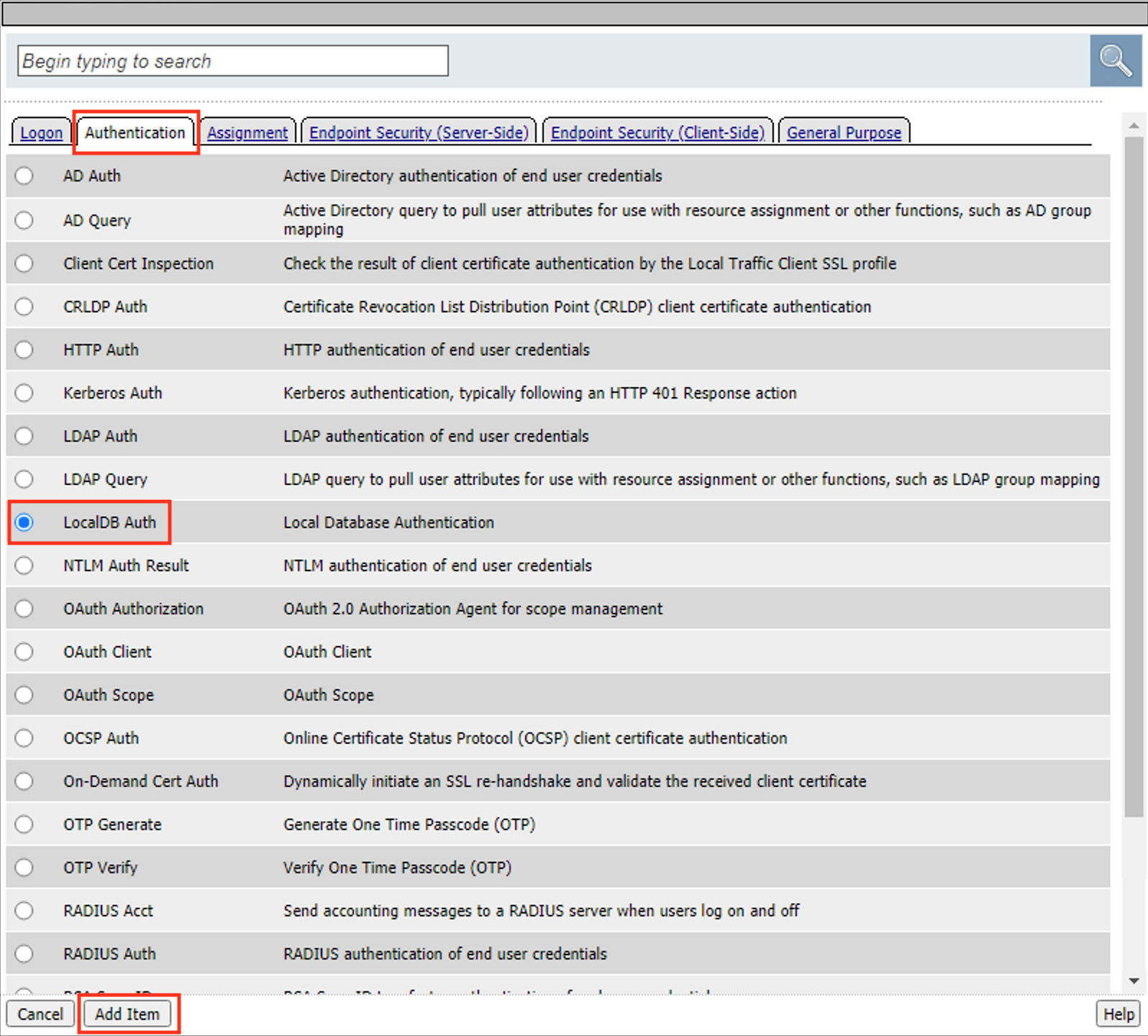Open Help with the Help button
The width and height of the screenshot is (1148, 1036).
point(1119,1014)
